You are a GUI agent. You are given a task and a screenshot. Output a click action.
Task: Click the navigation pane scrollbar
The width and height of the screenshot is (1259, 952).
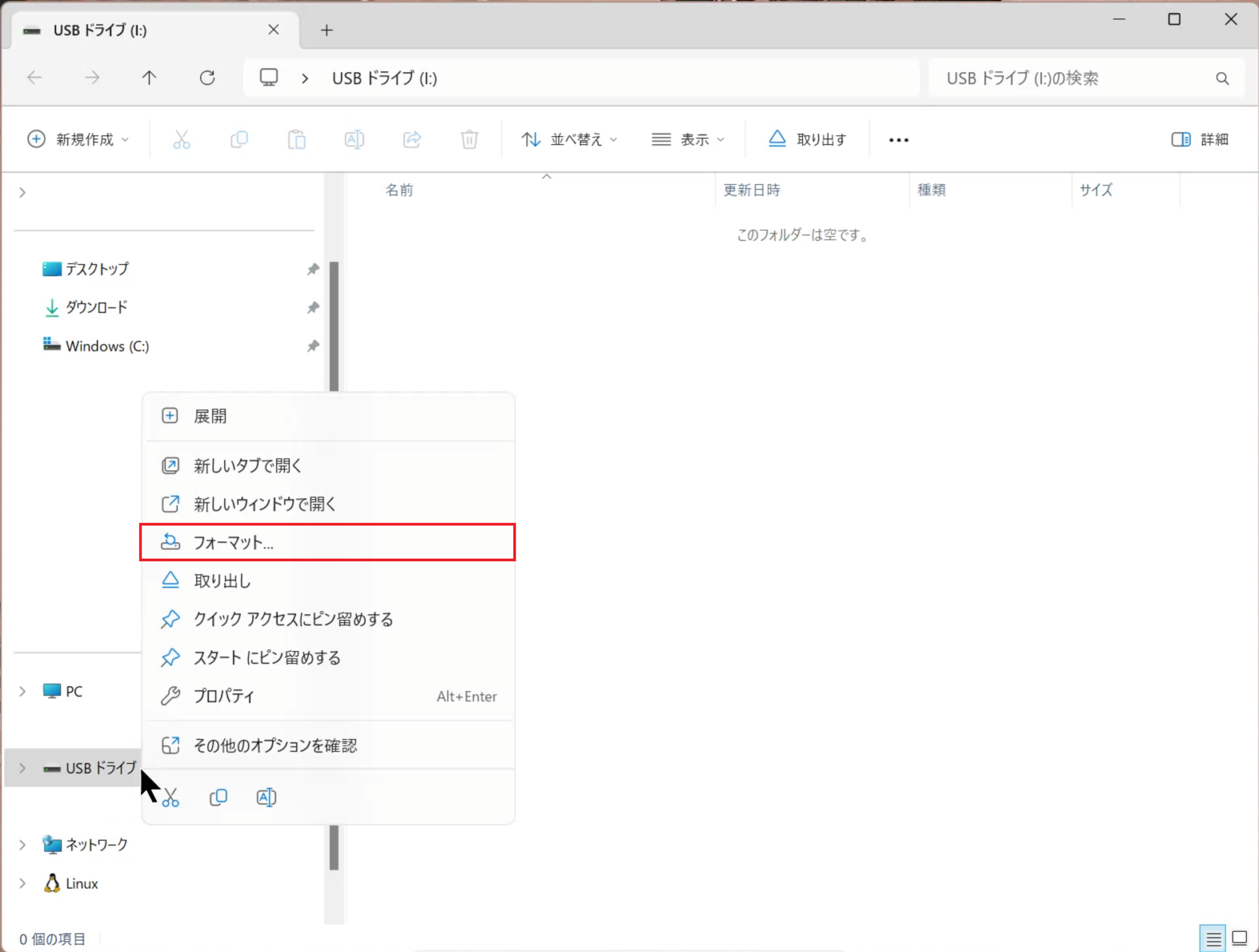click(x=334, y=326)
